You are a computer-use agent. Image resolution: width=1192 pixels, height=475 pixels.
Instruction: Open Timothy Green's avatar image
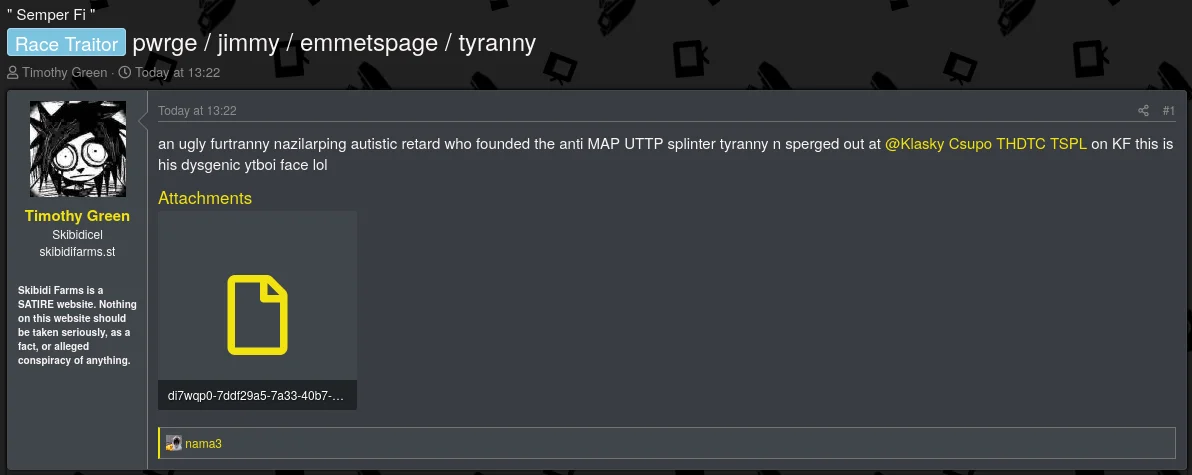pyautogui.click(x=78, y=149)
